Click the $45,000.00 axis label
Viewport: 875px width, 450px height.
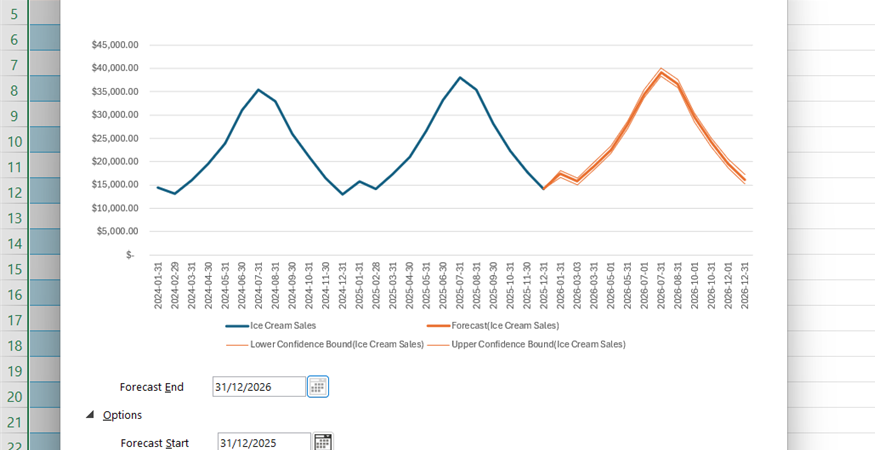coord(115,45)
